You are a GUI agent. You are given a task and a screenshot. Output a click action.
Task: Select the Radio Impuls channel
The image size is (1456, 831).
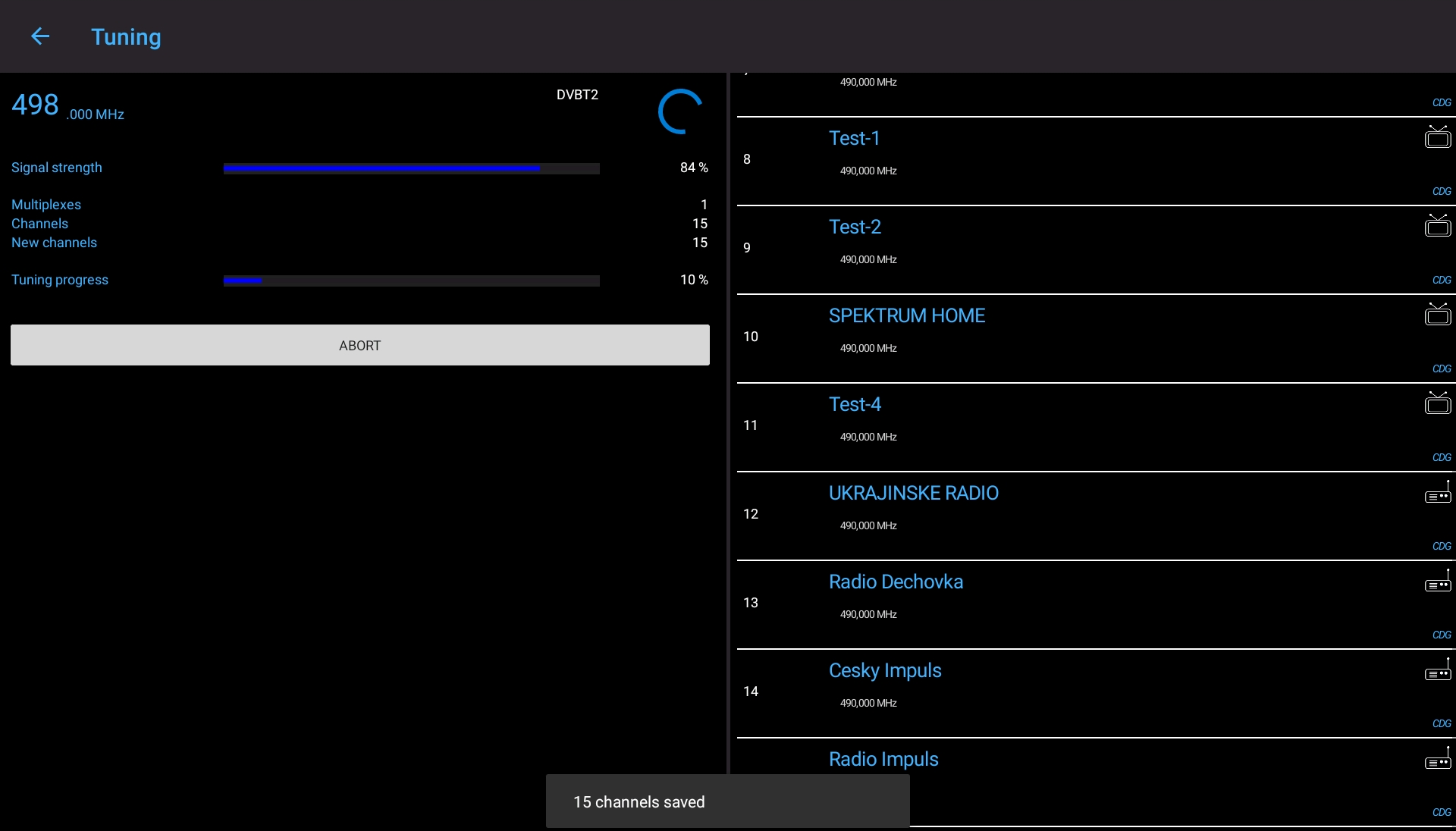point(1096,782)
